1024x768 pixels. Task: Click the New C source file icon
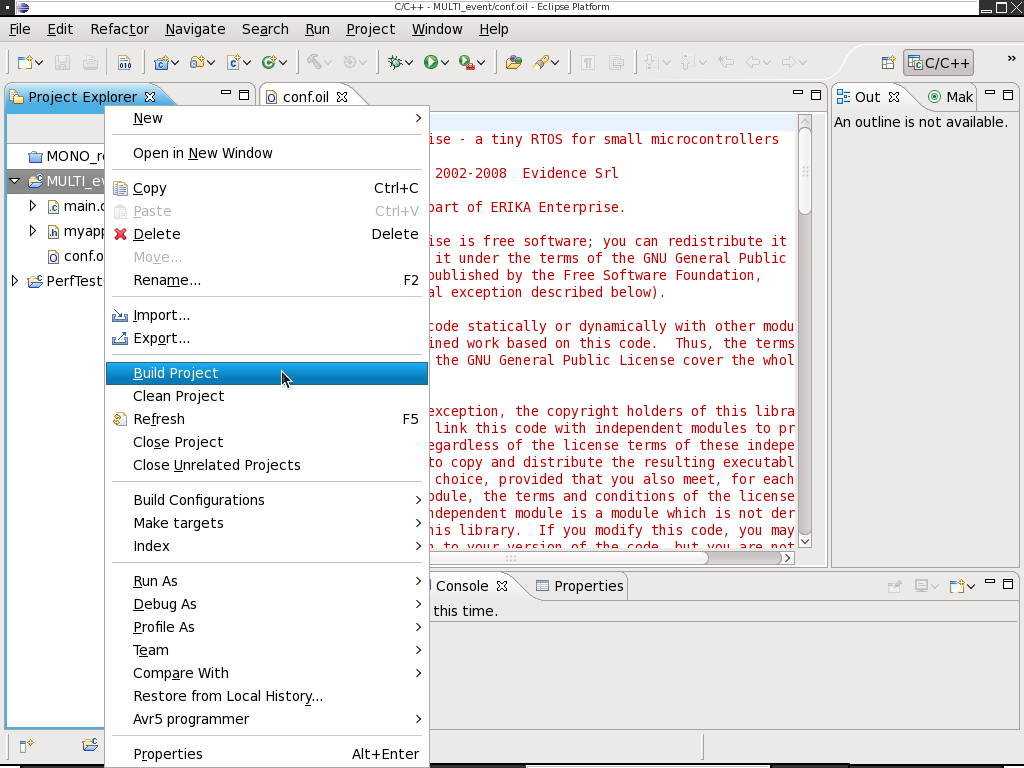pos(234,63)
